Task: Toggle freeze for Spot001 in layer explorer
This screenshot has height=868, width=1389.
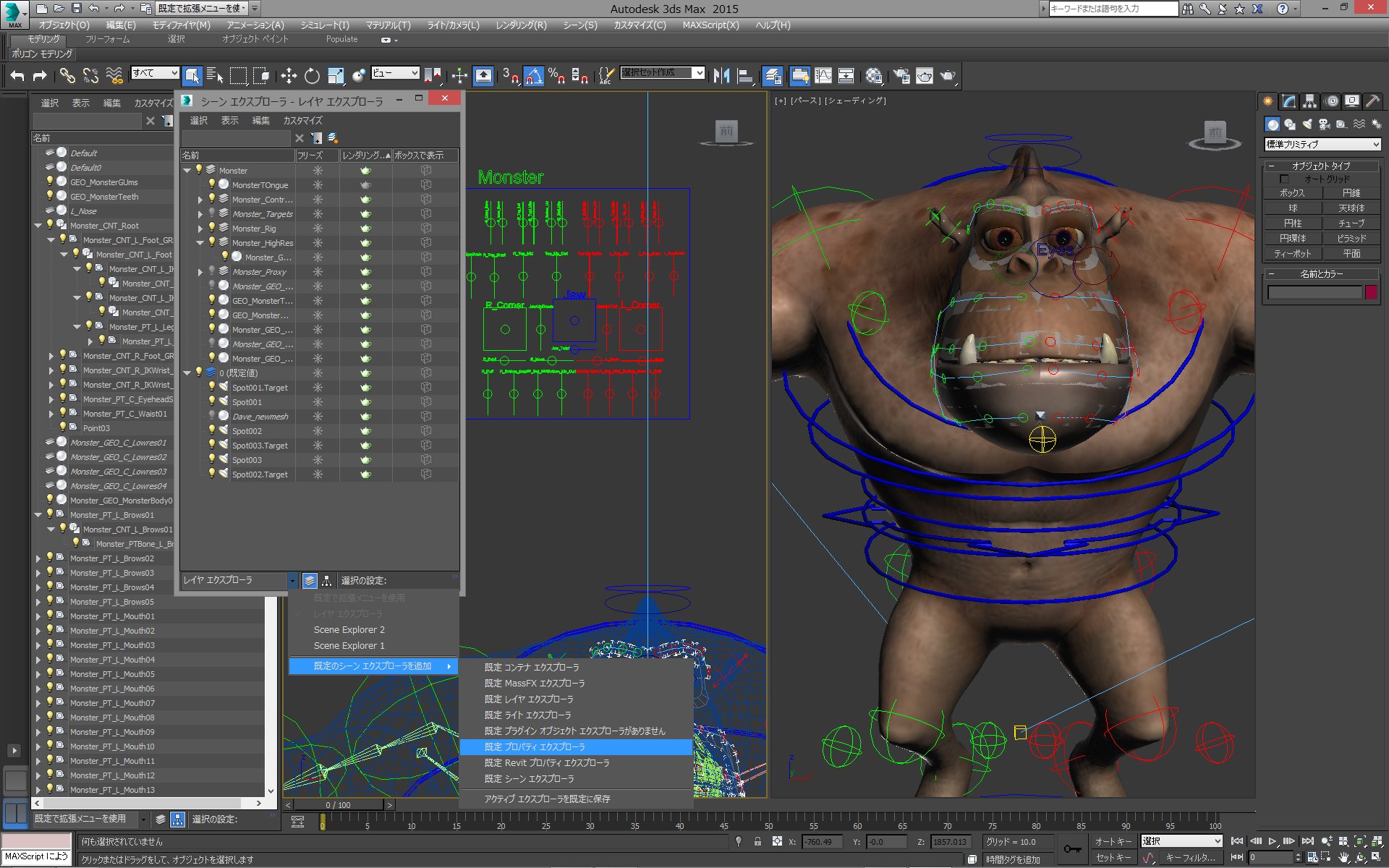Action: pyautogui.click(x=317, y=402)
